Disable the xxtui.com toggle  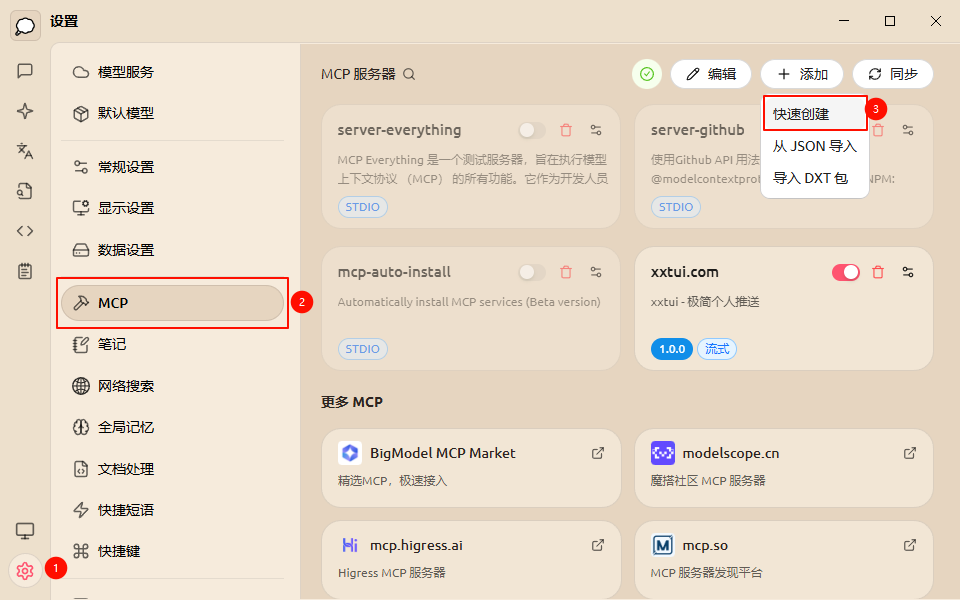(x=845, y=271)
